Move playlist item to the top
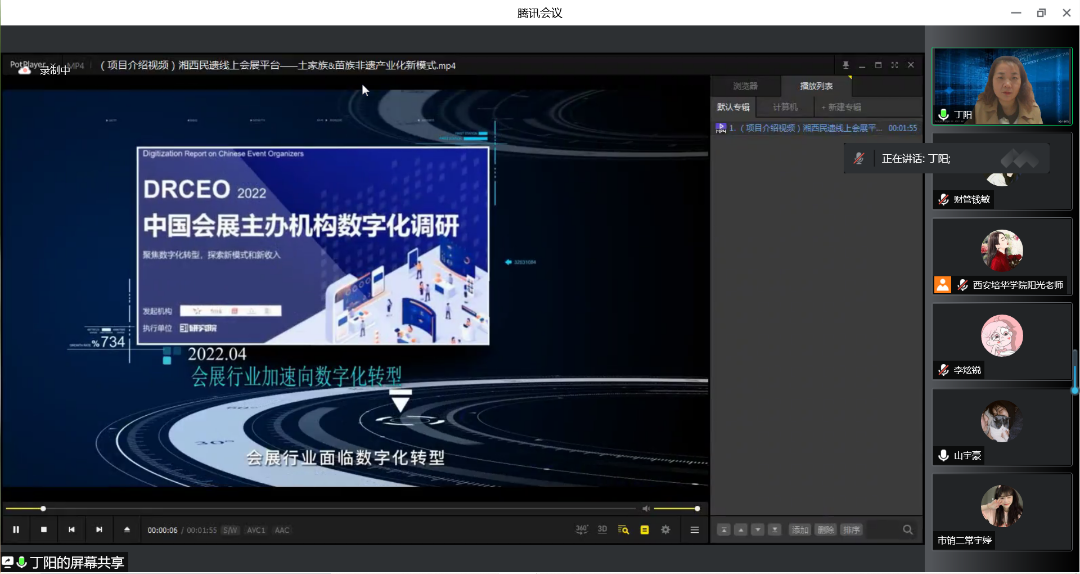Viewport: 1080px width, 574px height. point(723,530)
